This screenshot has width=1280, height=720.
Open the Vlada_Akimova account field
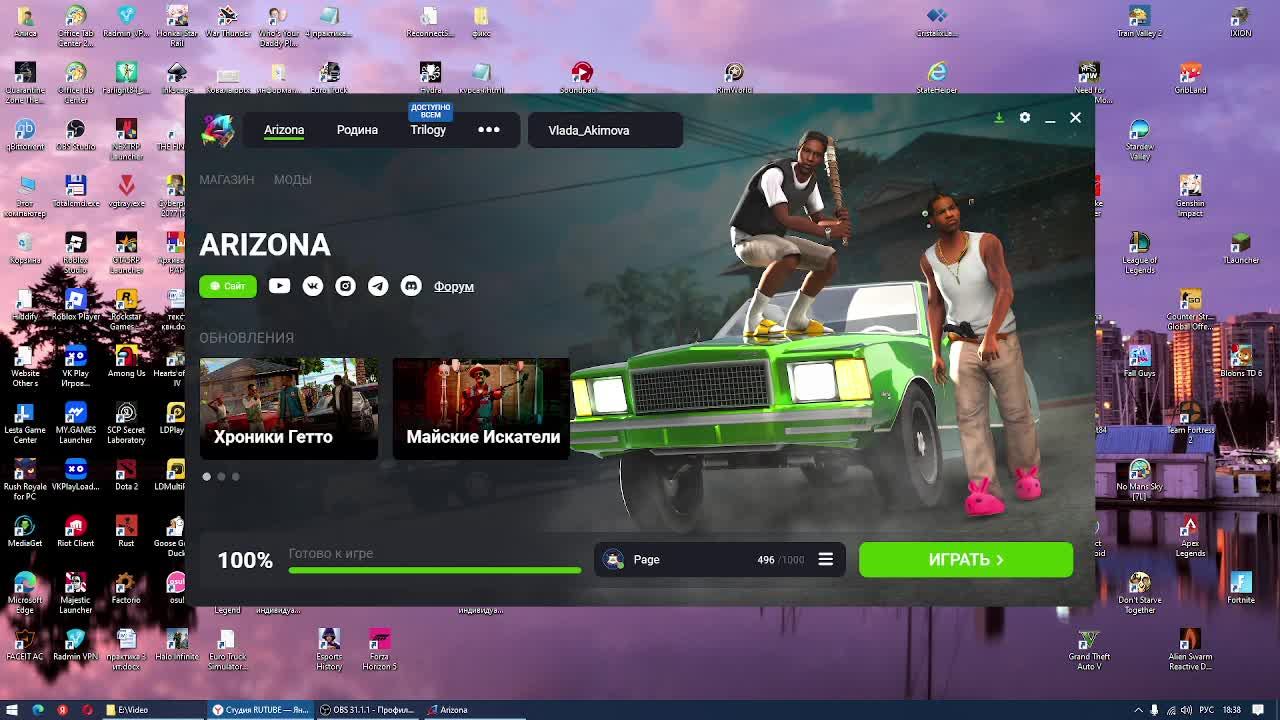(x=605, y=130)
